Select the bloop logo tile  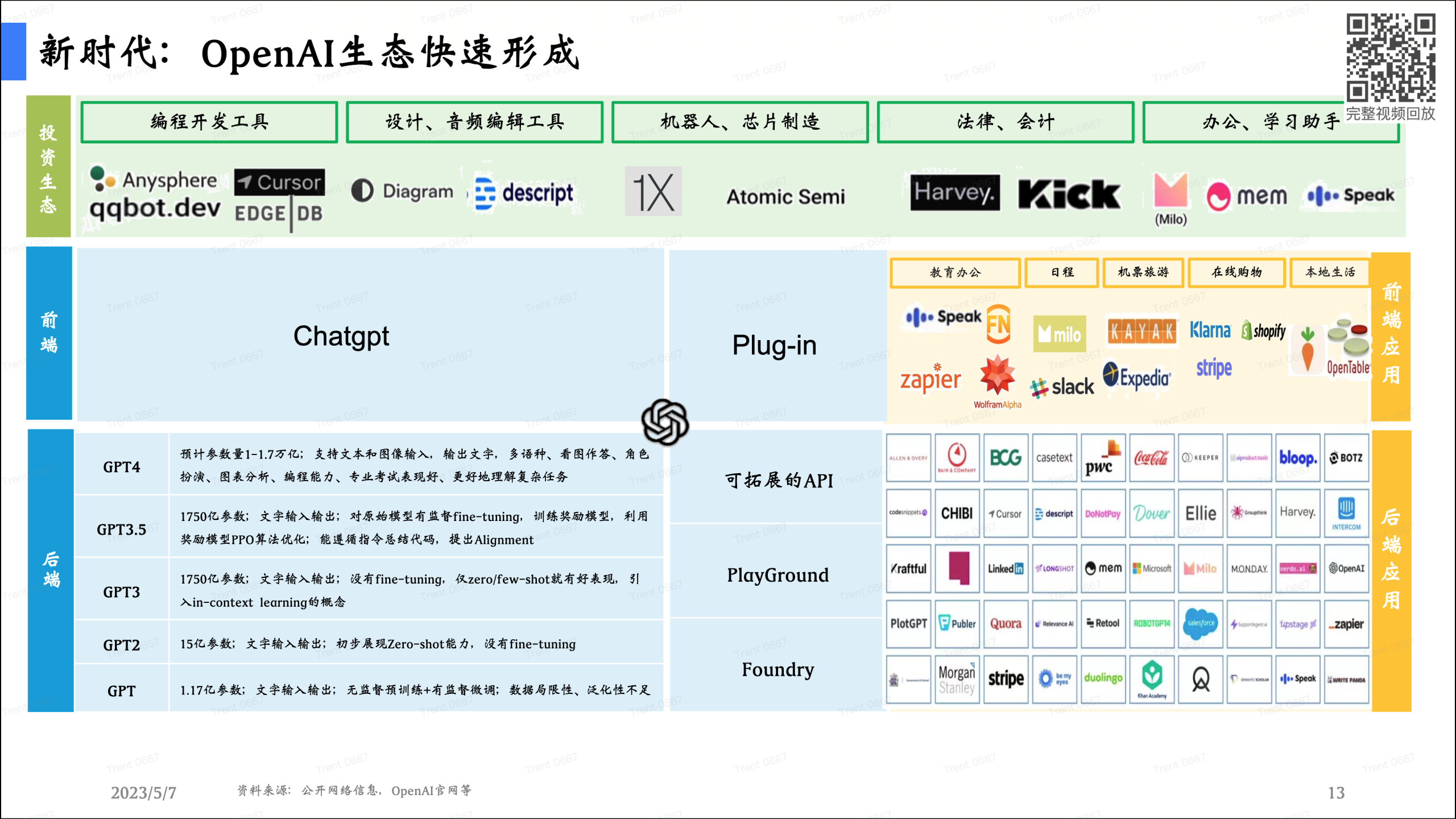coord(1298,458)
